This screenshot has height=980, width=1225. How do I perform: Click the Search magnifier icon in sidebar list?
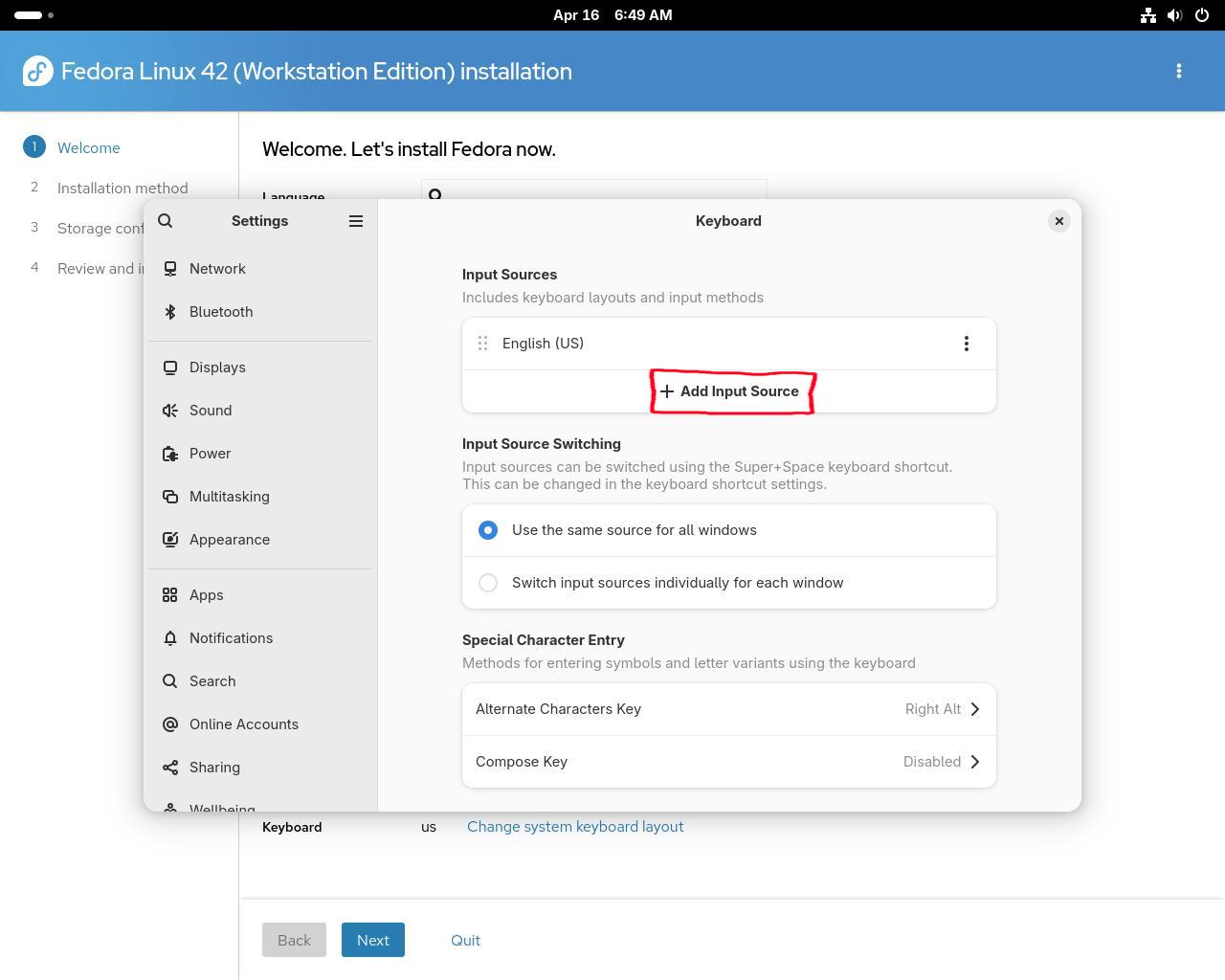(x=170, y=681)
